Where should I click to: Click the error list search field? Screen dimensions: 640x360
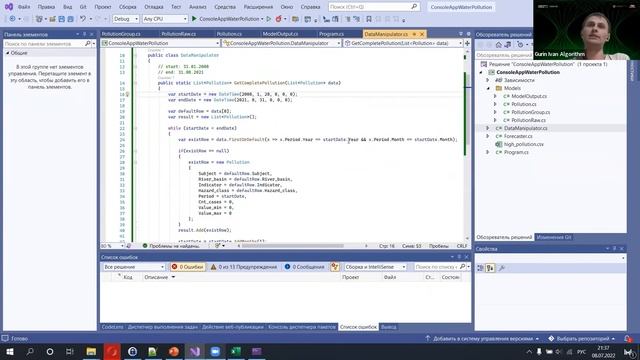tap(439, 267)
